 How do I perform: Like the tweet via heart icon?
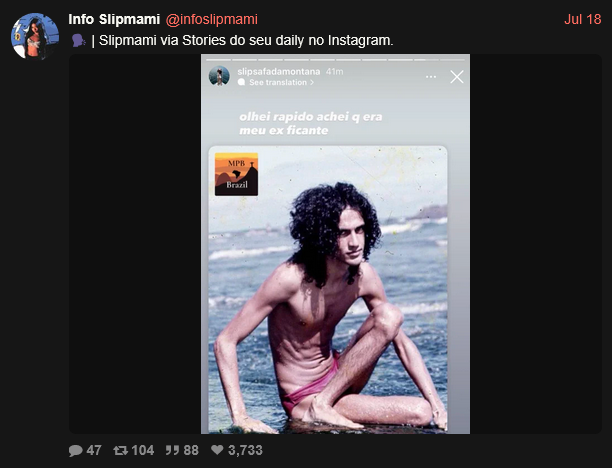pos(217,450)
